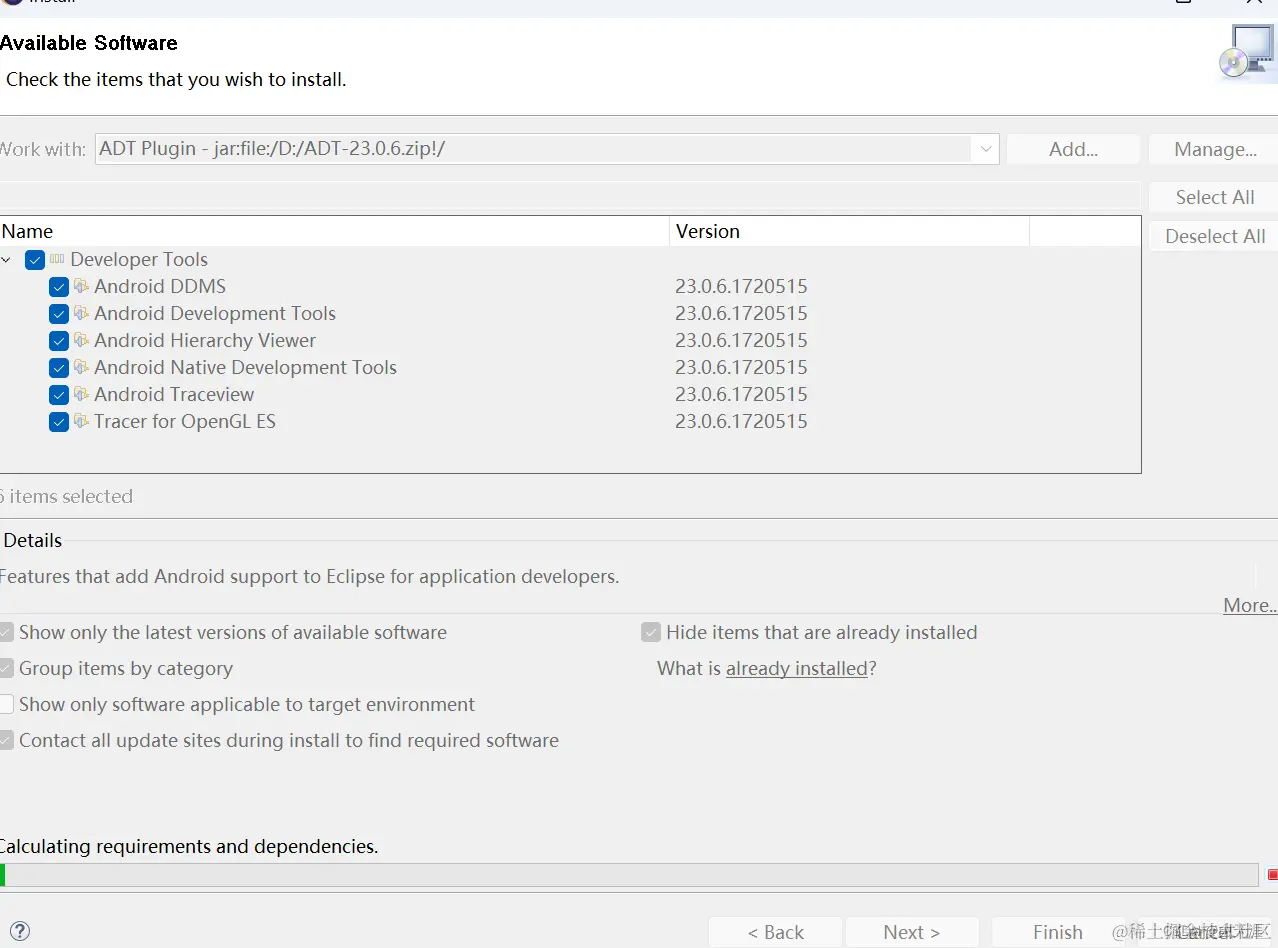Select the Tracer for OpenGL ES label
Viewport: 1278px width, 948px height.
(x=185, y=422)
